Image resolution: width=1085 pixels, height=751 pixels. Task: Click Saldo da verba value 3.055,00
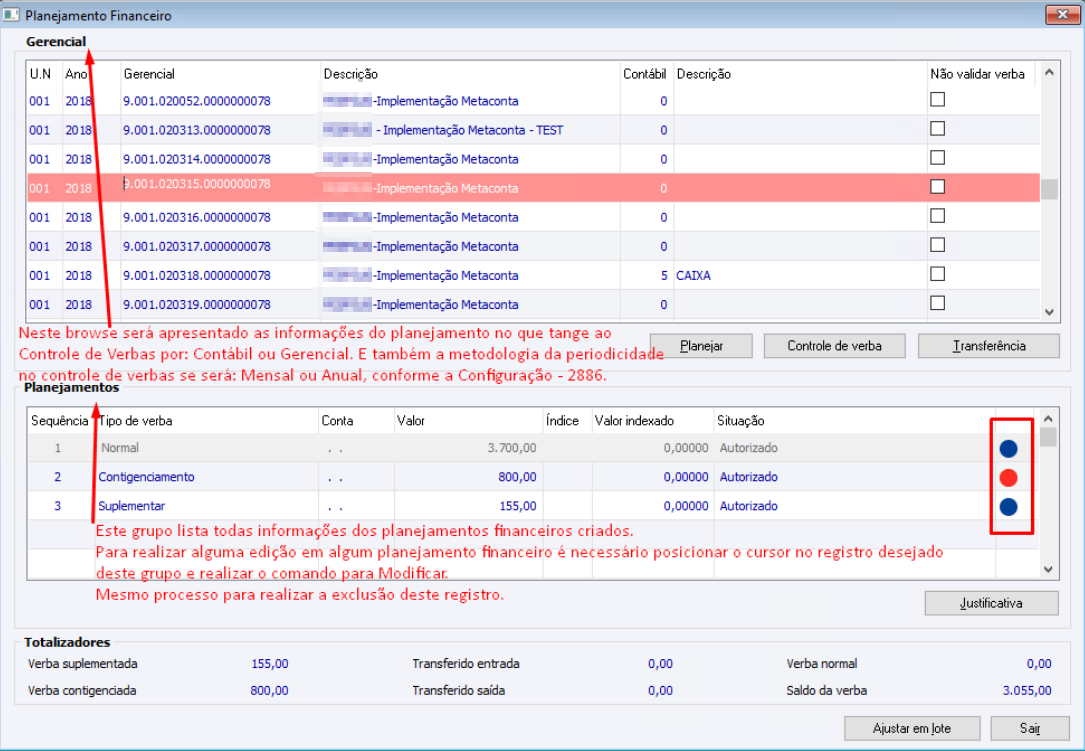[1027, 691]
